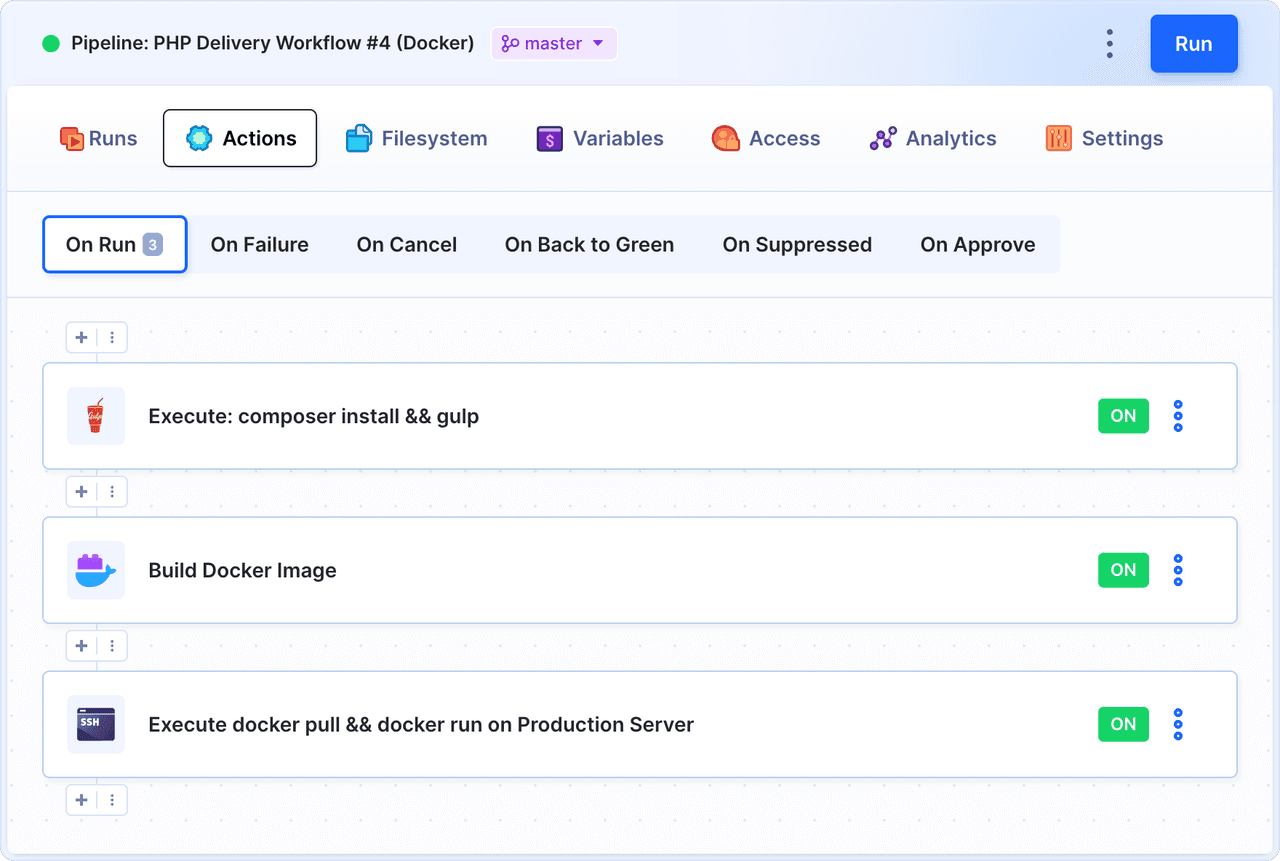Click the green pipeline status dot

click(51, 44)
